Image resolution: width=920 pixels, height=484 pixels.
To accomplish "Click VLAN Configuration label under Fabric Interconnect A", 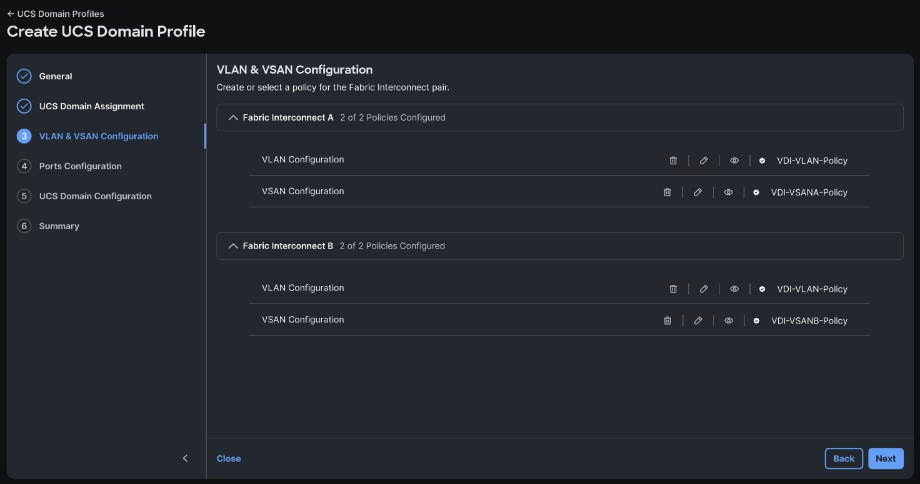I will (x=303, y=160).
